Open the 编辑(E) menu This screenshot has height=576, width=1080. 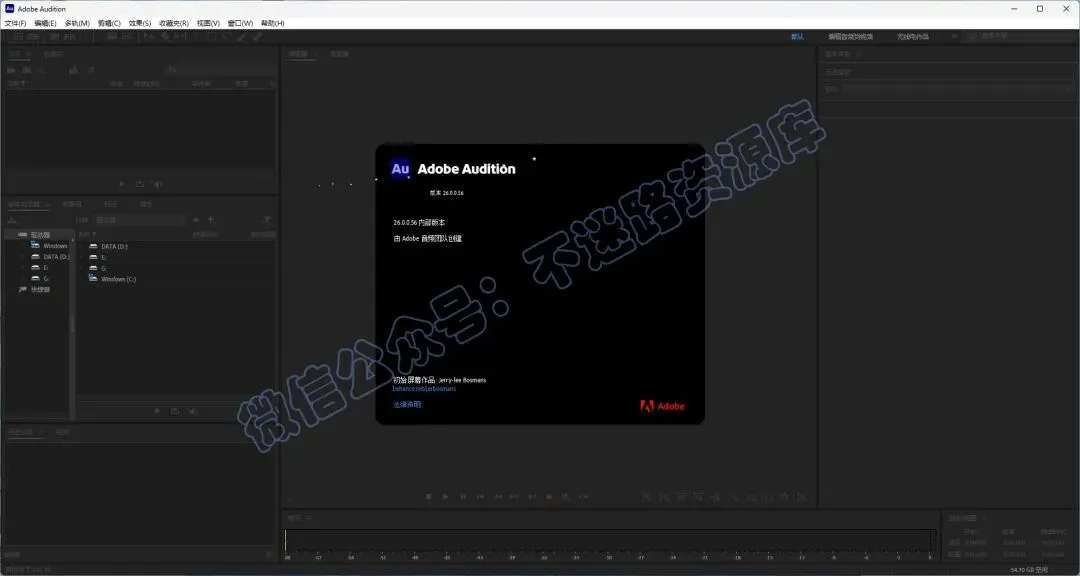tap(45, 23)
